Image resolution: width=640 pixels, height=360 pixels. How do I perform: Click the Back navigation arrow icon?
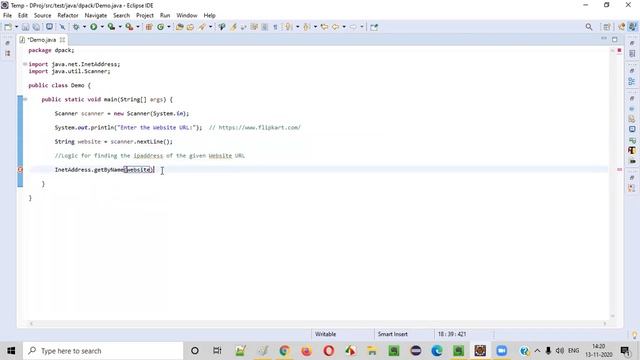click(x=335, y=27)
